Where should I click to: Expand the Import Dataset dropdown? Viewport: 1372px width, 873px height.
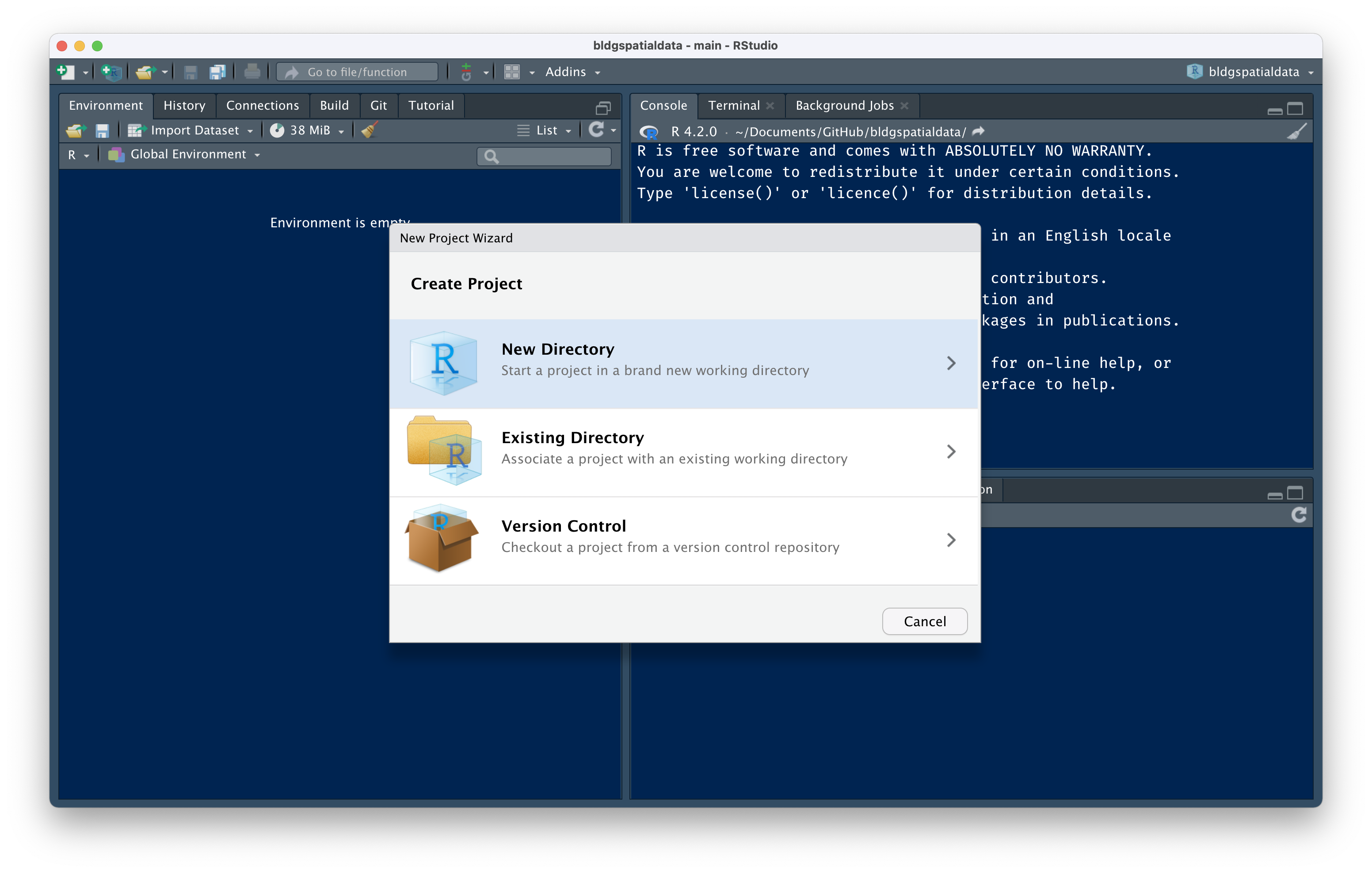(251, 130)
